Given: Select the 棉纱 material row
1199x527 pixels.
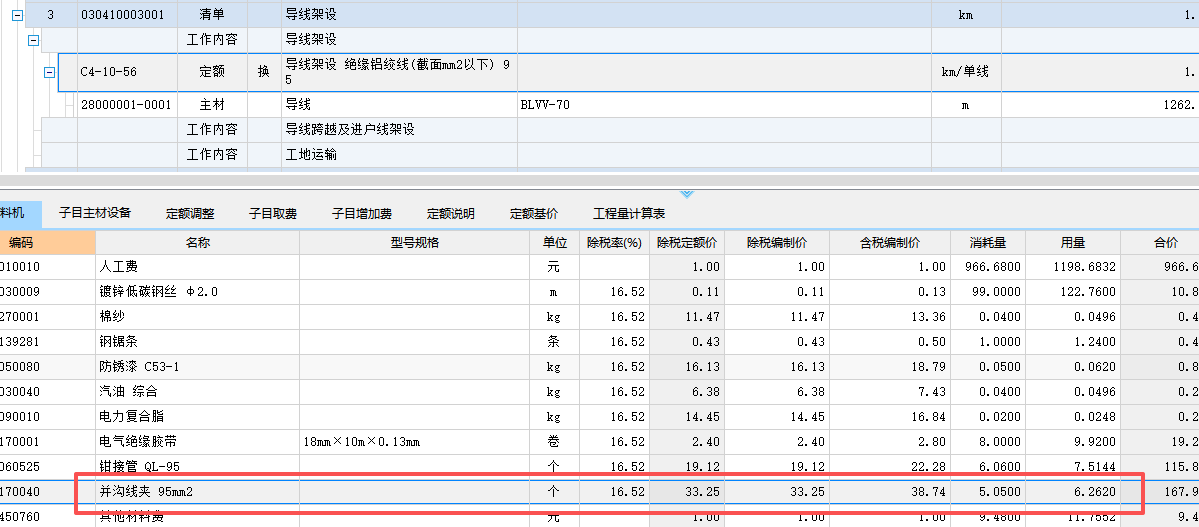Looking at the screenshot, I should pyautogui.click(x=599, y=317).
